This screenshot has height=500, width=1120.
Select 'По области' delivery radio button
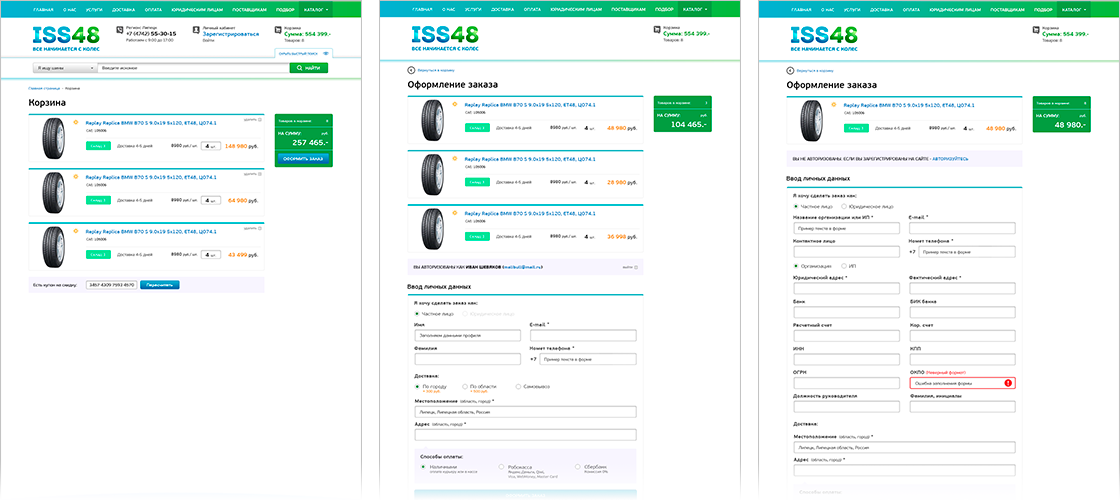pos(465,386)
